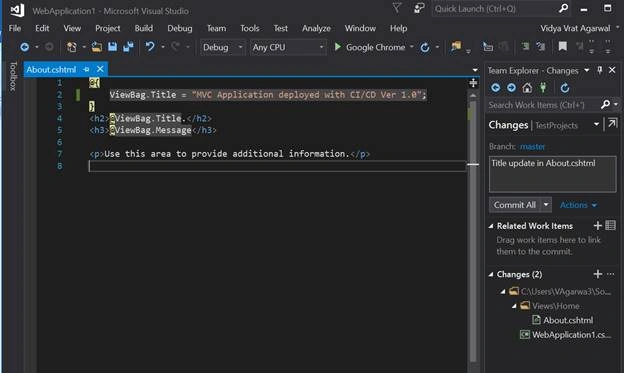
Task: Go forward in Team Explorer
Action: (x=511, y=88)
